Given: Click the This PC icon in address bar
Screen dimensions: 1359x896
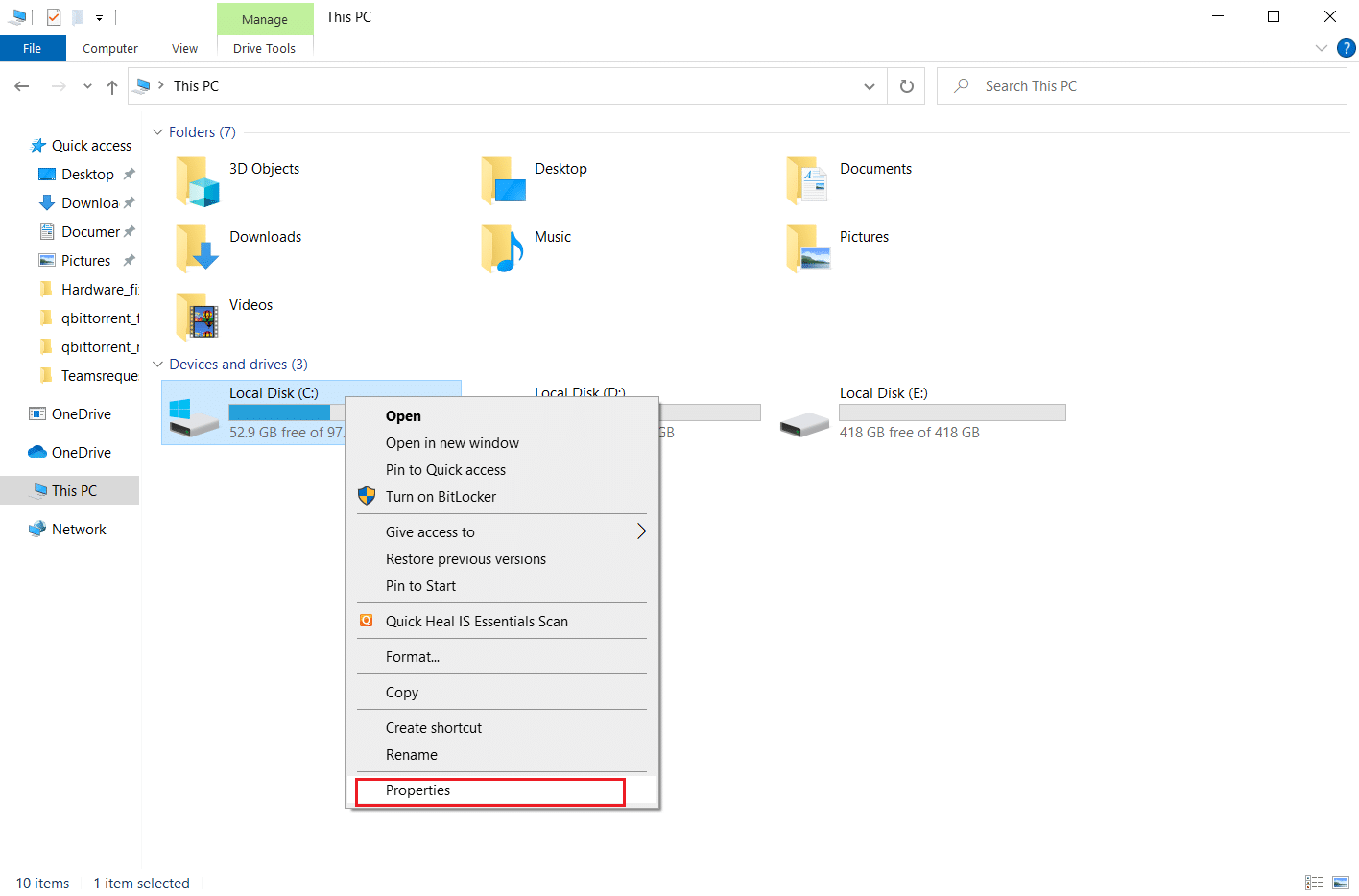Looking at the screenshot, I should point(143,85).
